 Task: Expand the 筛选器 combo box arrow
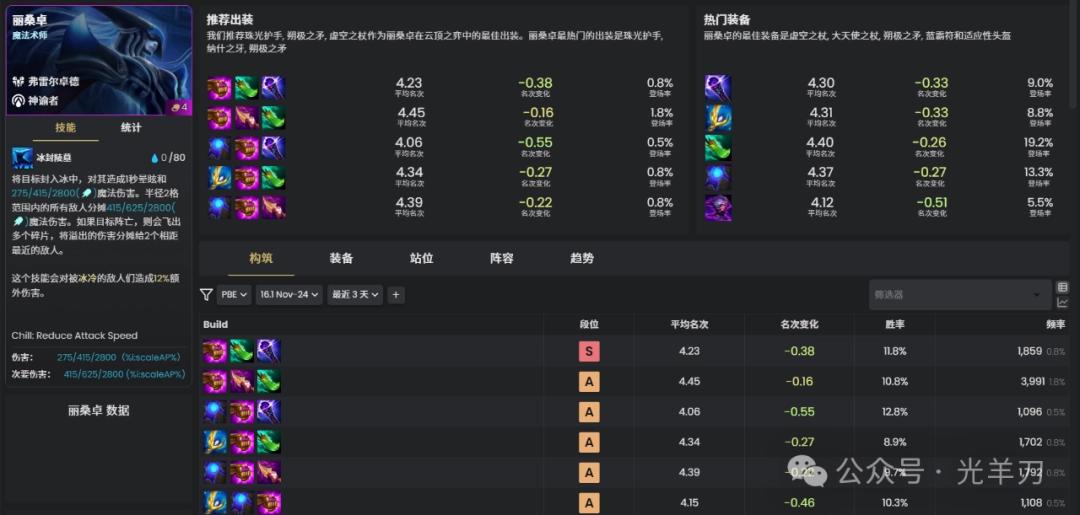[x=1037, y=295]
